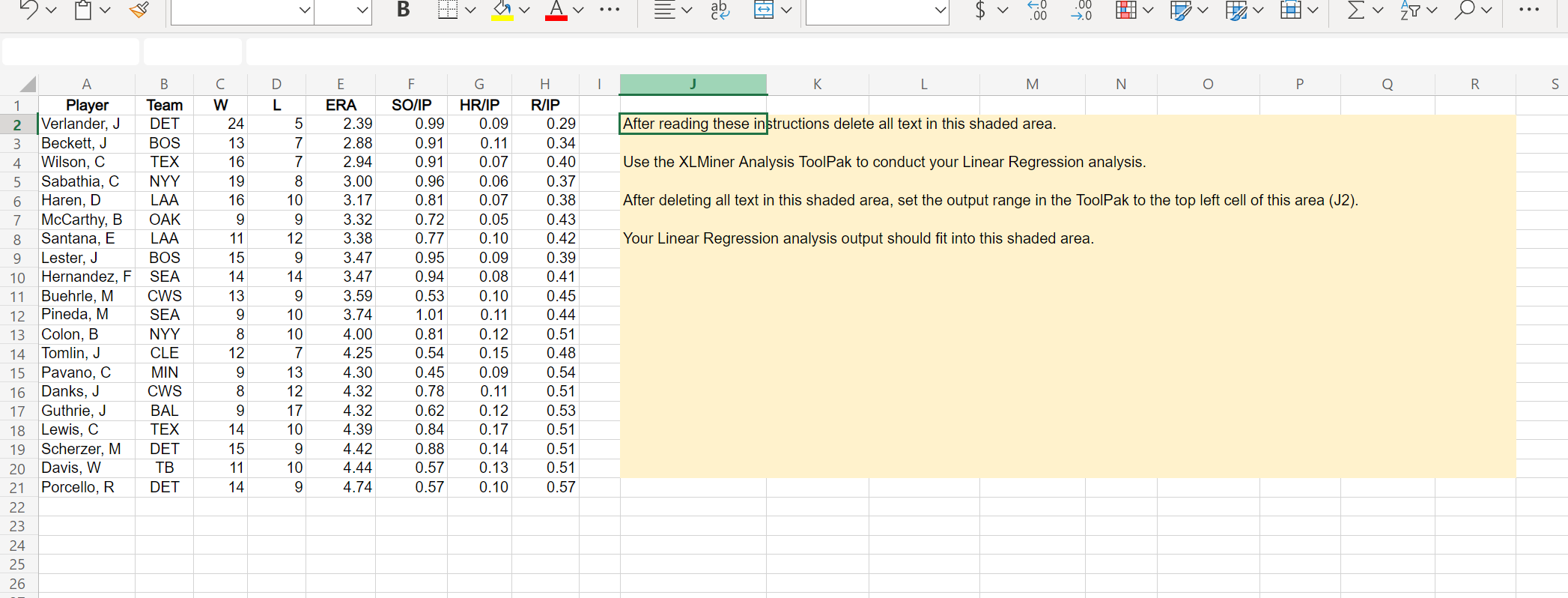Apply cell borders icon

click(448, 10)
